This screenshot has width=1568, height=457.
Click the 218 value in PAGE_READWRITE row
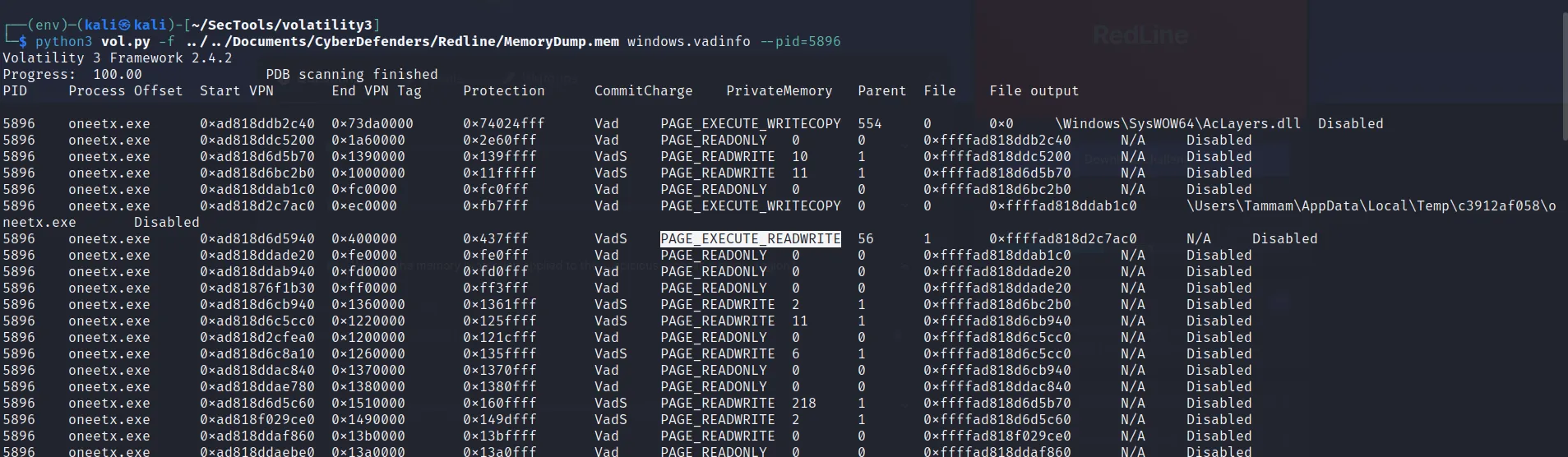(803, 404)
